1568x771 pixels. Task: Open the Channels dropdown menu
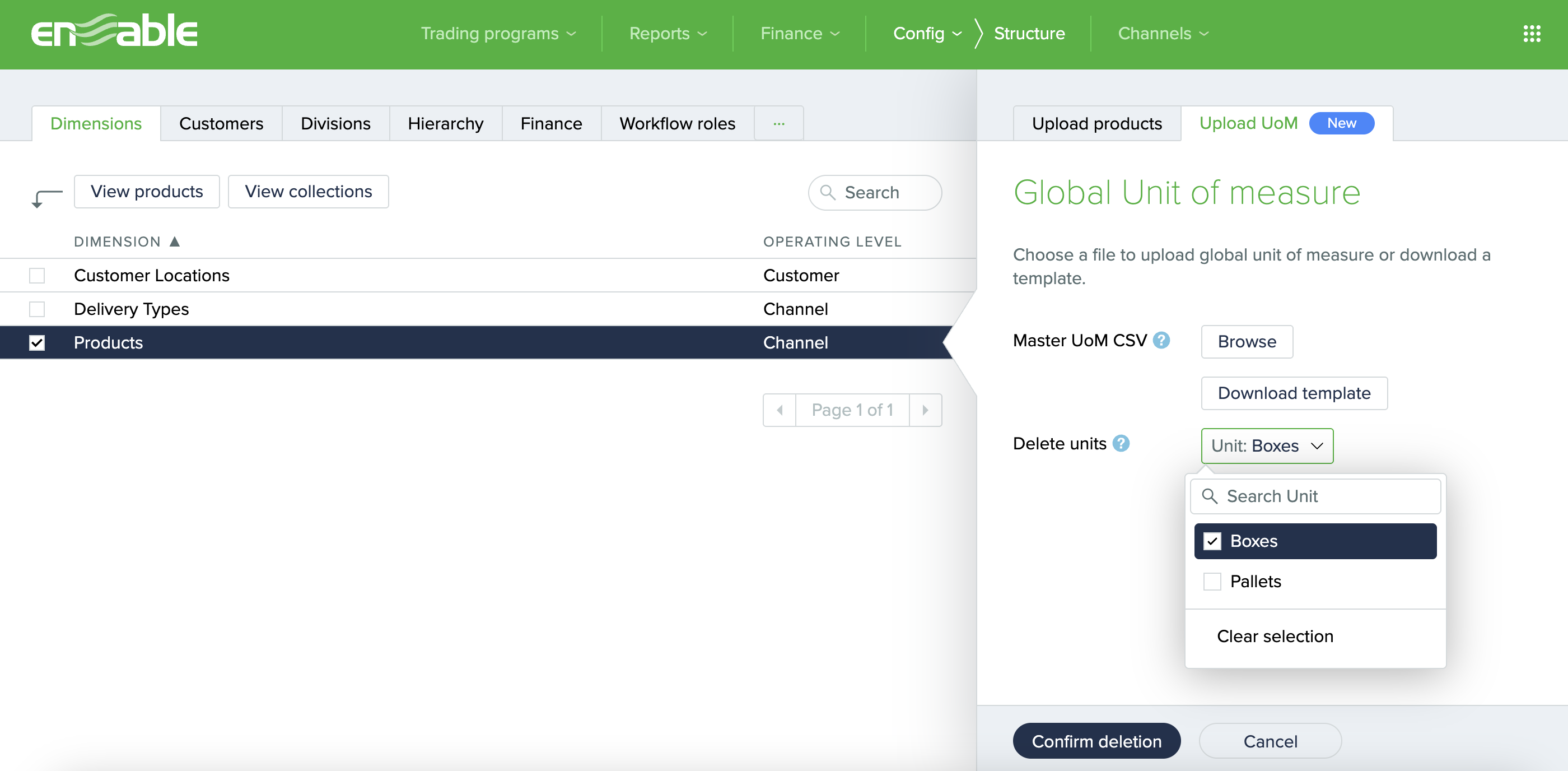1163,34
